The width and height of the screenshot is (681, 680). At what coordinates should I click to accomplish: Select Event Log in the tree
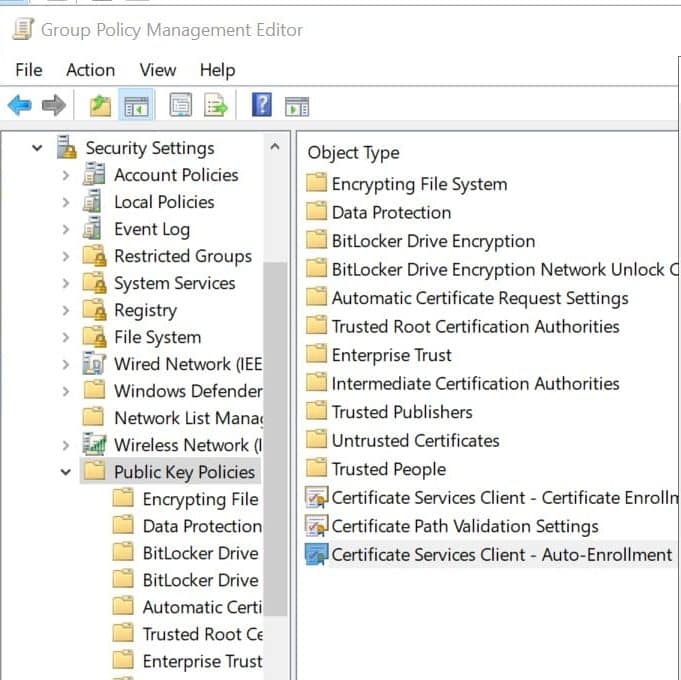(151, 229)
